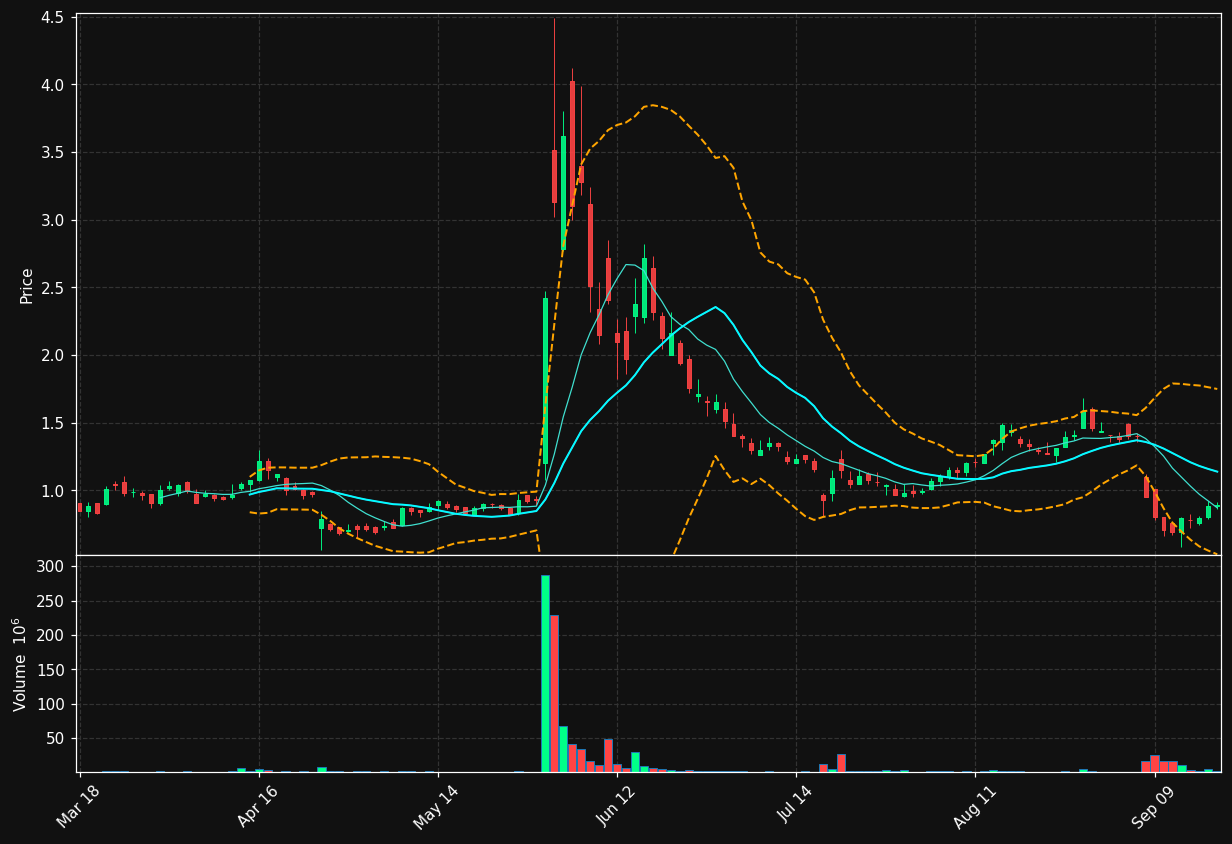Click the Sep 09 date label

(1153, 806)
